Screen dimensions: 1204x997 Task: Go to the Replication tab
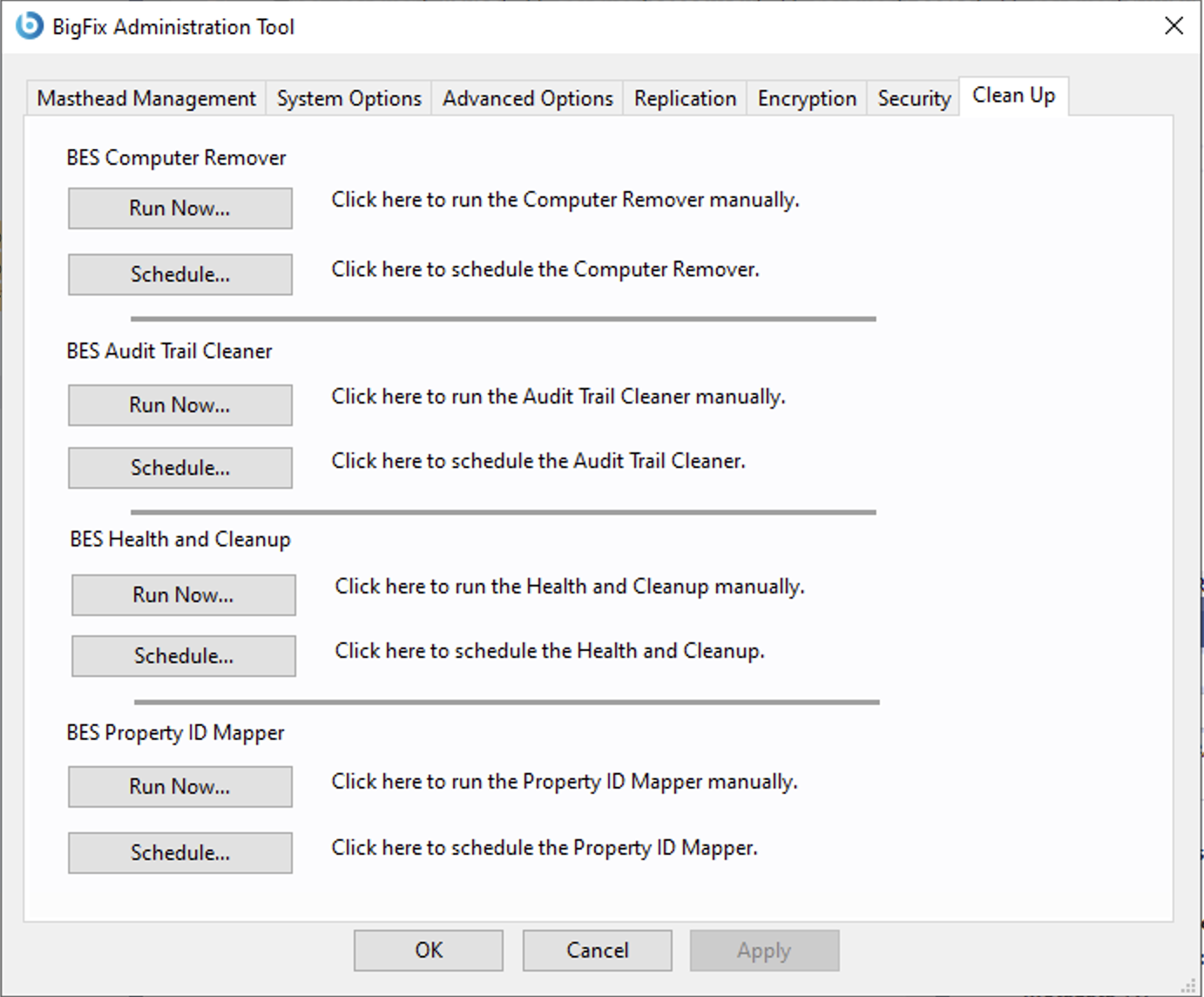685,98
